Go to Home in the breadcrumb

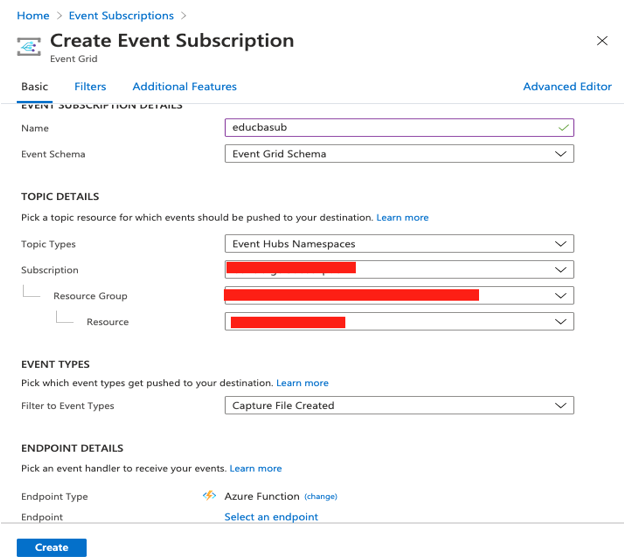(x=33, y=16)
